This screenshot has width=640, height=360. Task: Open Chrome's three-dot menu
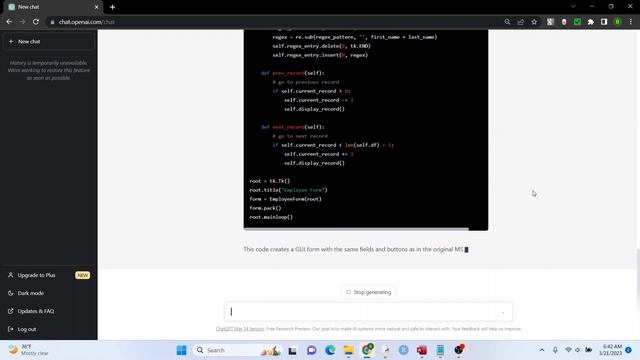click(x=631, y=22)
